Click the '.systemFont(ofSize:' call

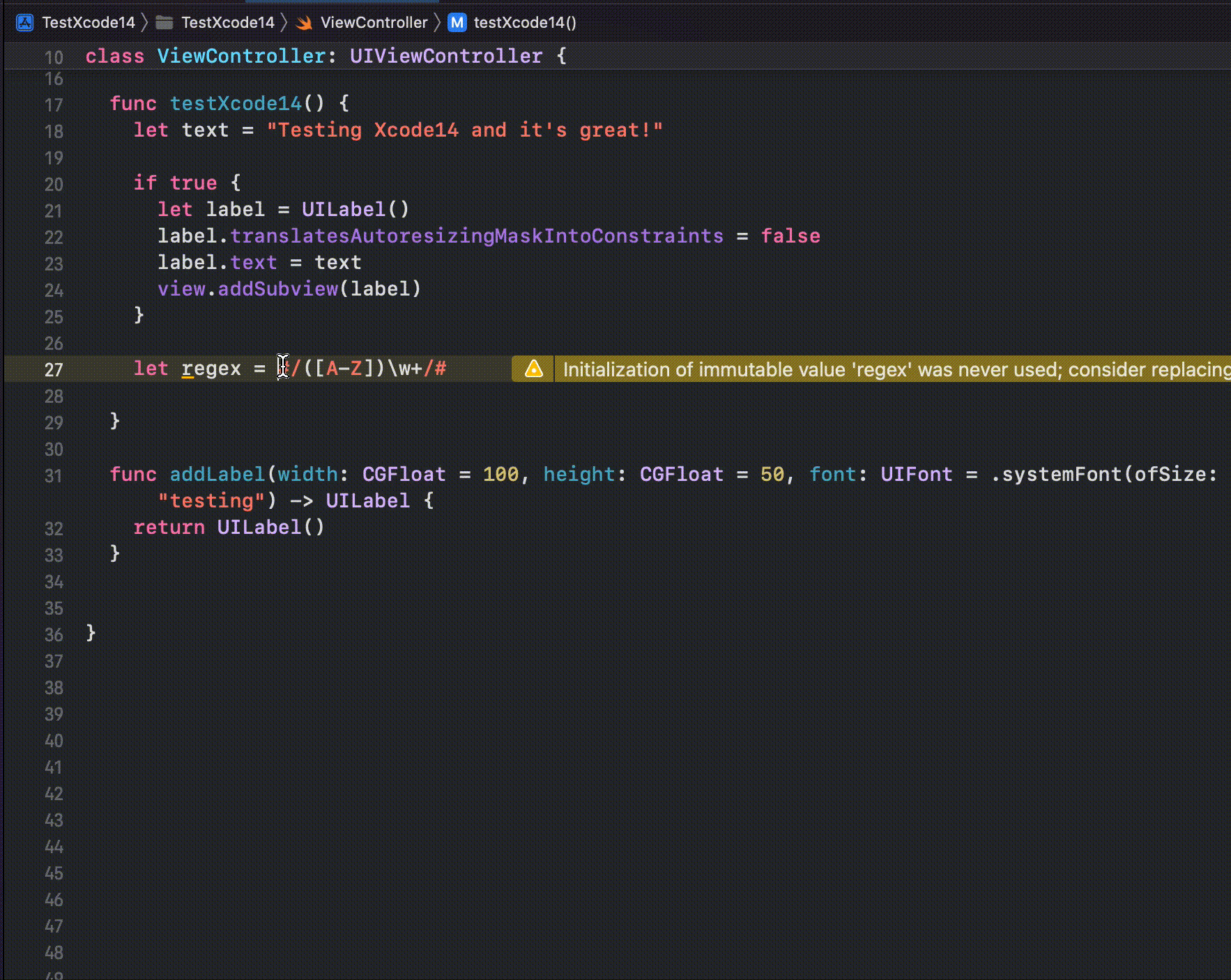tap(1103, 474)
